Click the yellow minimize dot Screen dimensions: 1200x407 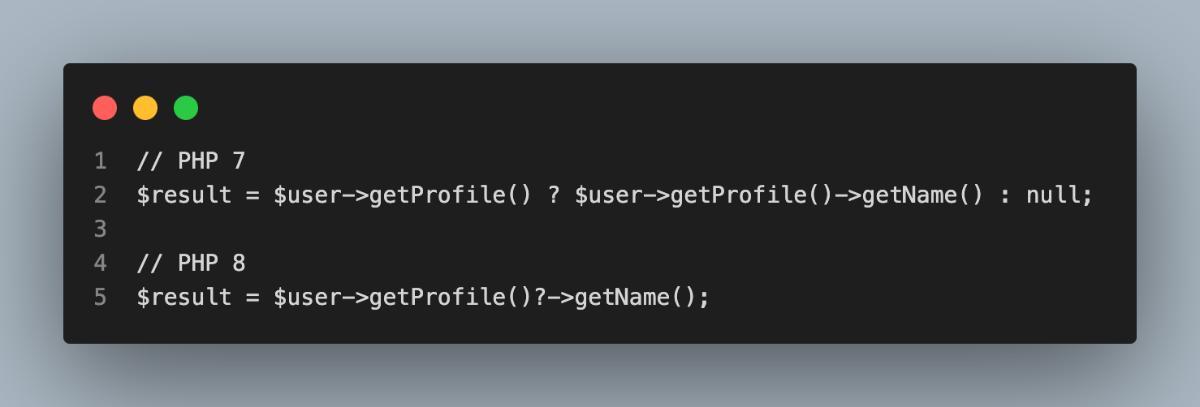(145, 107)
